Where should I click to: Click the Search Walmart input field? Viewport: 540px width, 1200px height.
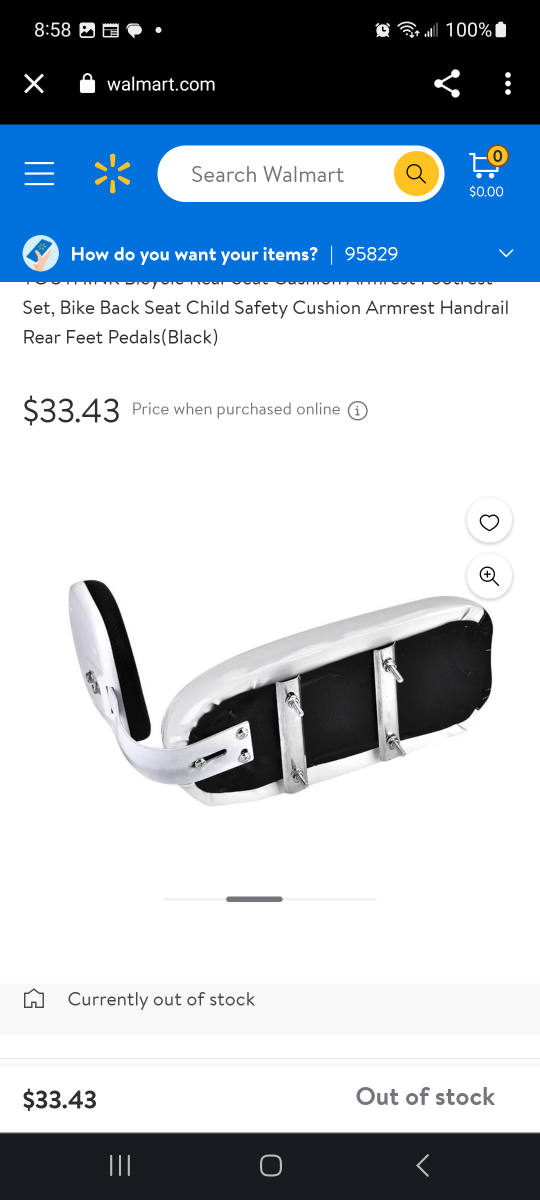pyautogui.click(x=275, y=174)
